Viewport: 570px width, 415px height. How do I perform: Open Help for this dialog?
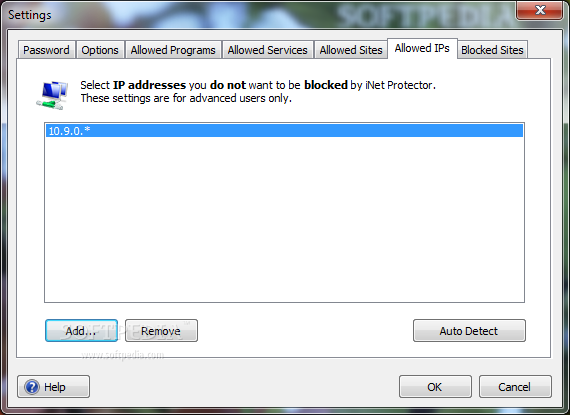point(53,387)
